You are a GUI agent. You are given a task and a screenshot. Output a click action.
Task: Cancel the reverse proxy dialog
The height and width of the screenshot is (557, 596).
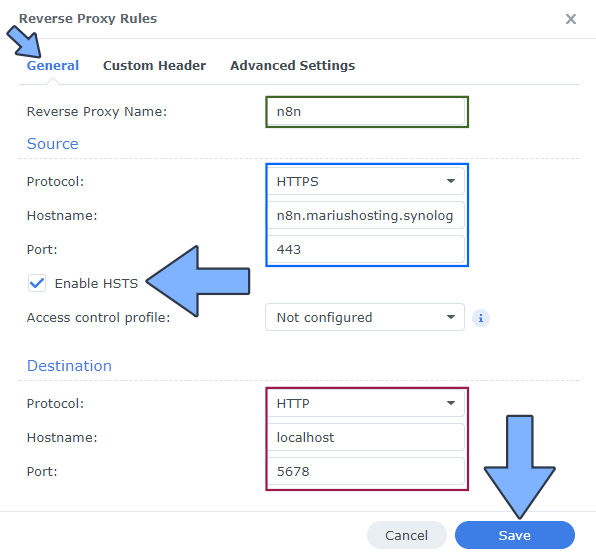click(x=406, y=535)
